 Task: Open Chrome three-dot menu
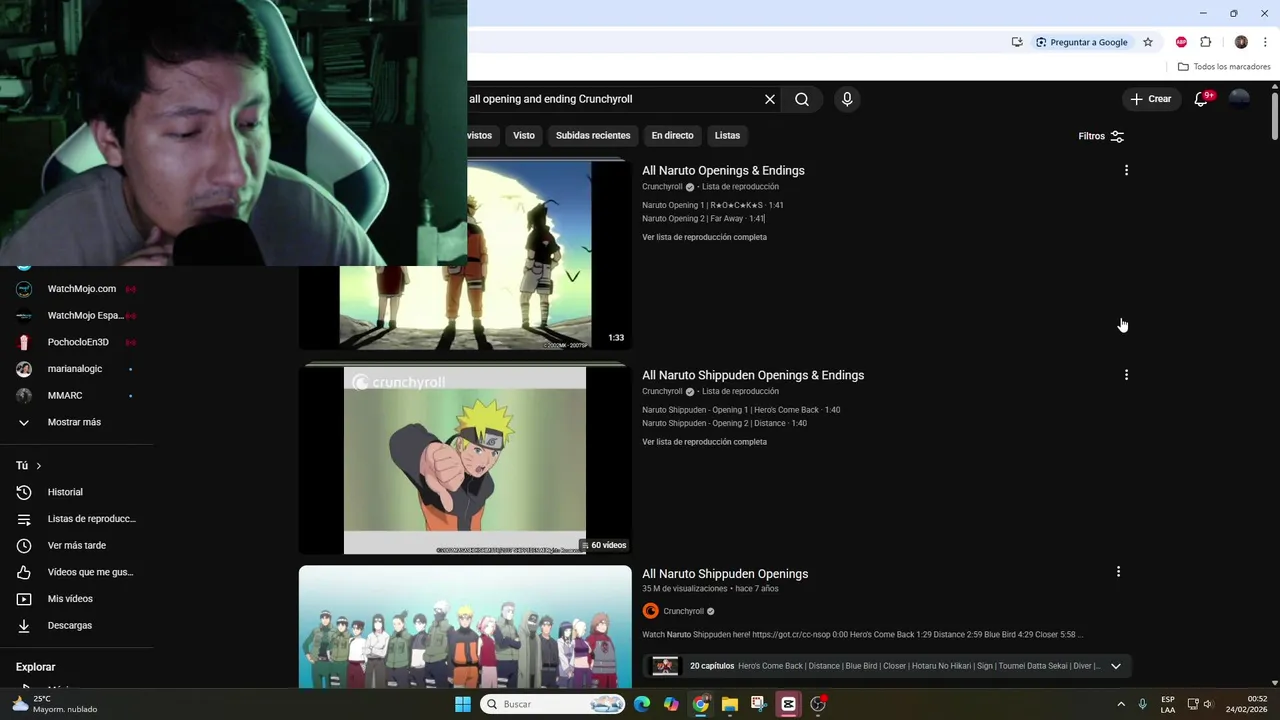tap(1265, 42)
